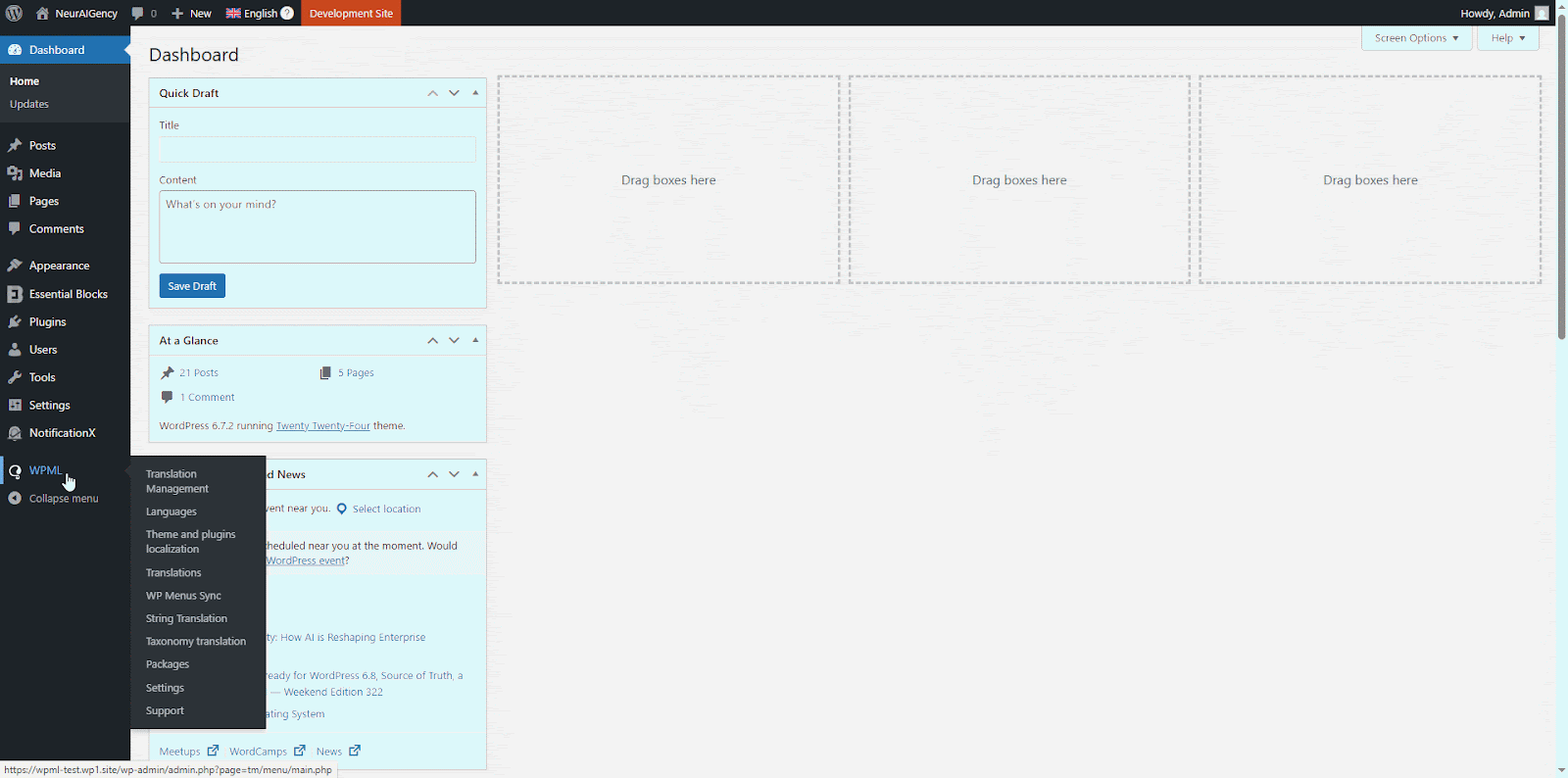Toggle the At a Glance panel
1568x778 pixels.
475,340
